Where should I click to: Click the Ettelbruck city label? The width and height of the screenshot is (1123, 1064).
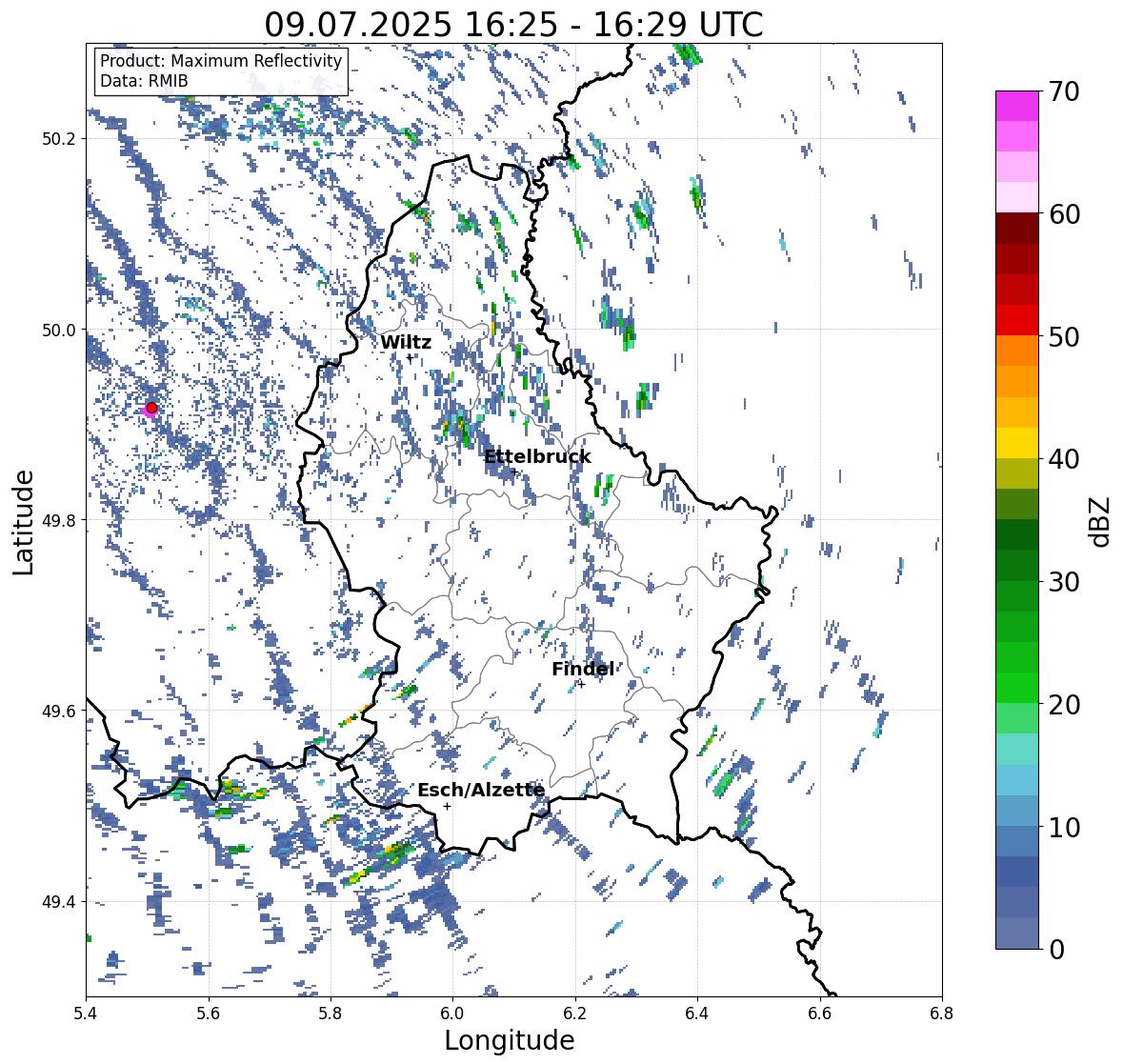tap(538, 457)
